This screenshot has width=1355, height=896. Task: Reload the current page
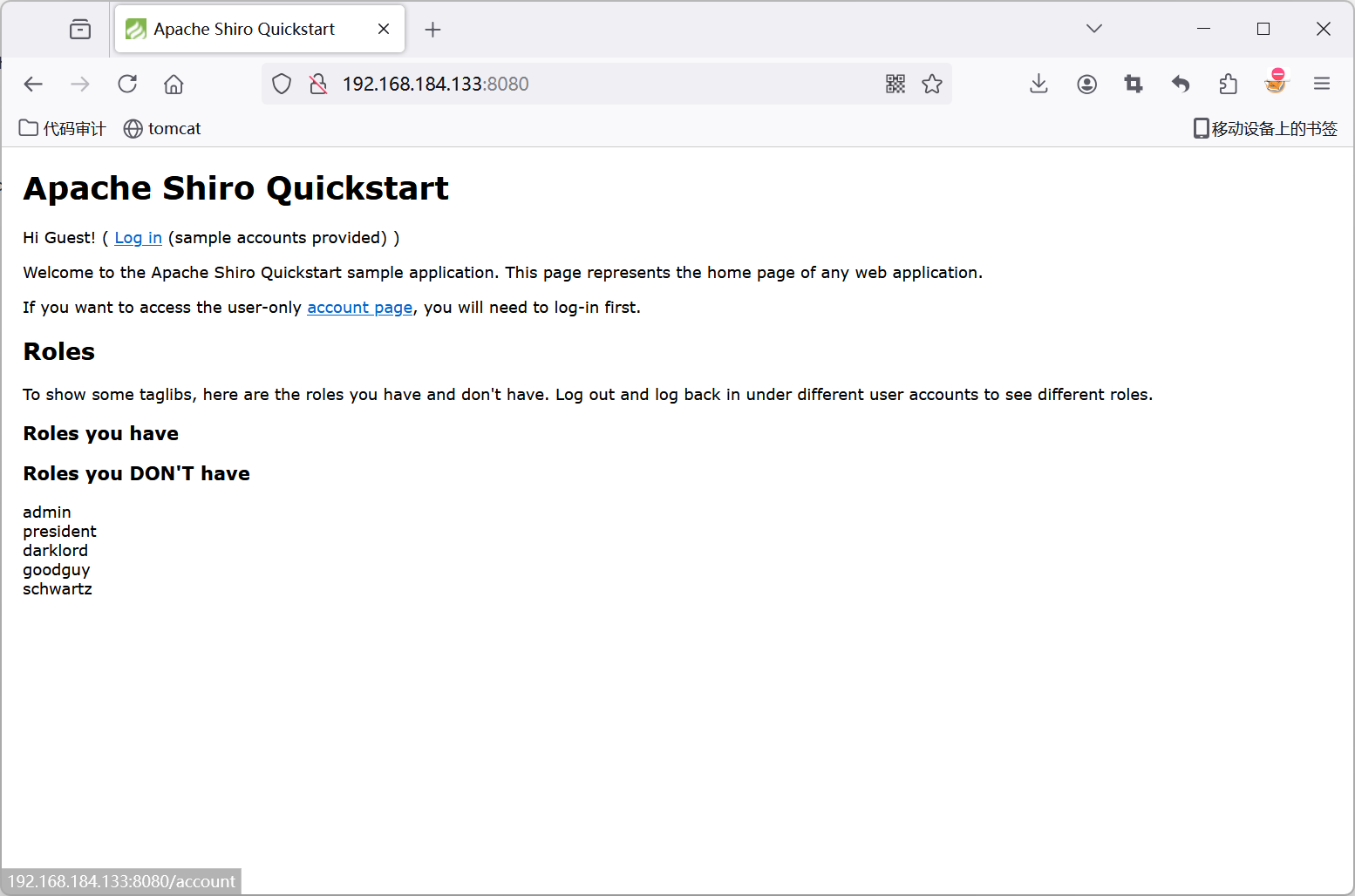pos(127,84)
